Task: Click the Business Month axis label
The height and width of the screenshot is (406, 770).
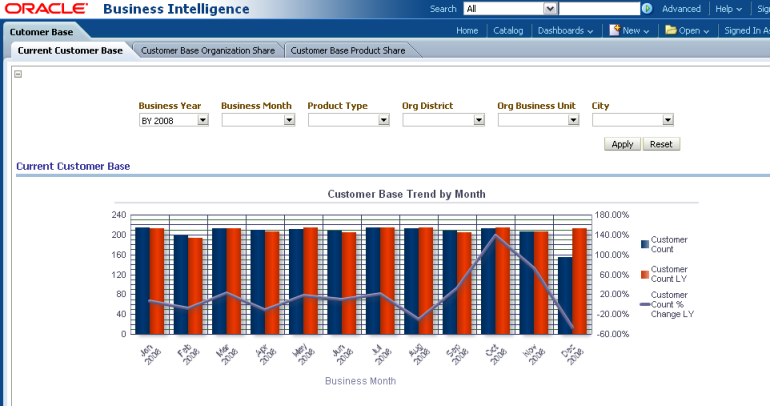Action: pyautogui.click(x=360, y=381)
